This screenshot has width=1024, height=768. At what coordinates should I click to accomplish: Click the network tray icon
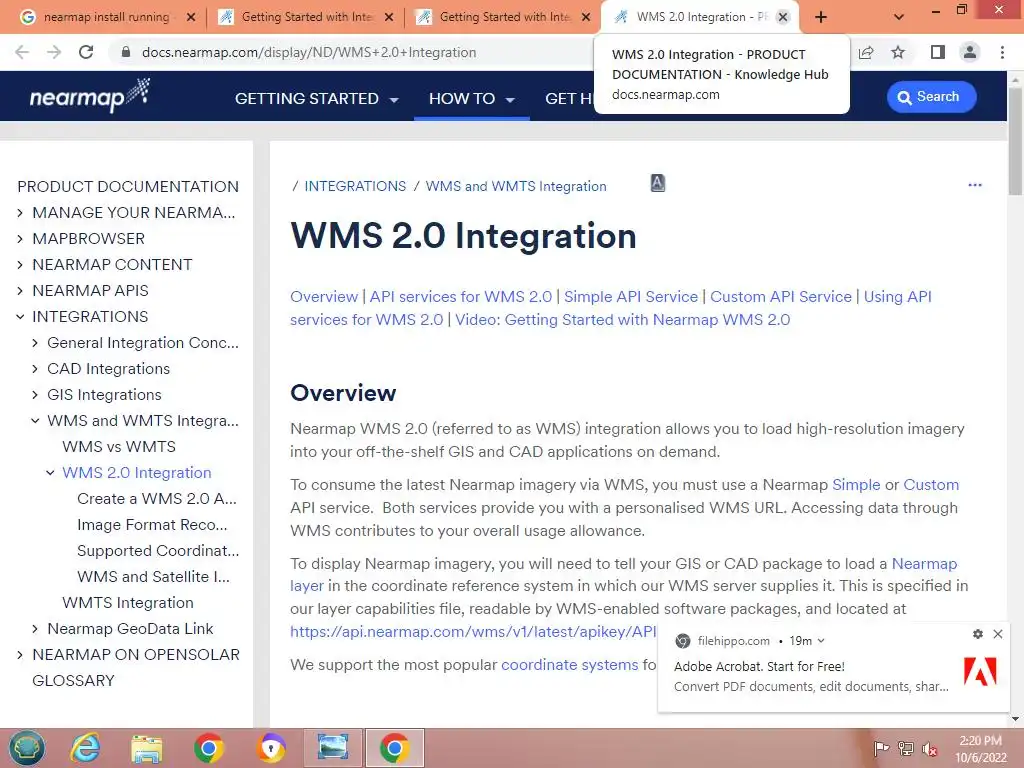[906, 748]
